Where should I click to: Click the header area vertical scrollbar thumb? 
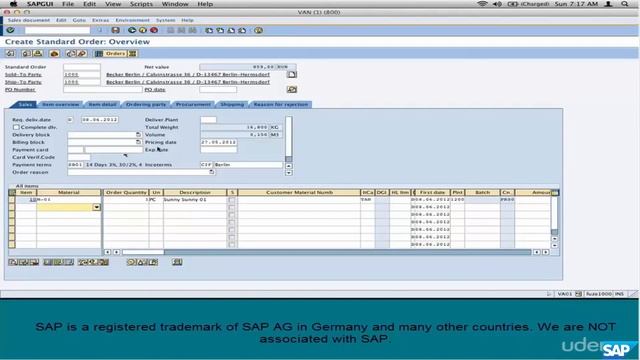[289, 159]
